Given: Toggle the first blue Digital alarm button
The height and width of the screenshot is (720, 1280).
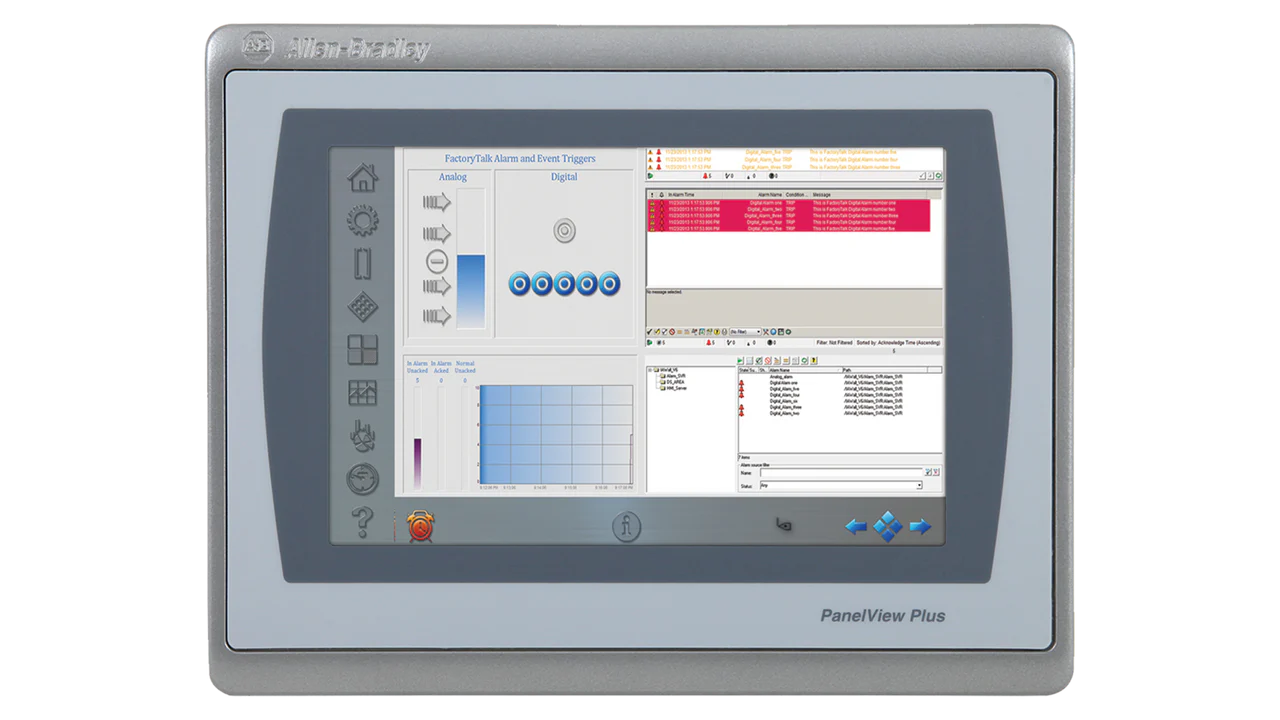Looking at the screenshot, I should 519,284.
